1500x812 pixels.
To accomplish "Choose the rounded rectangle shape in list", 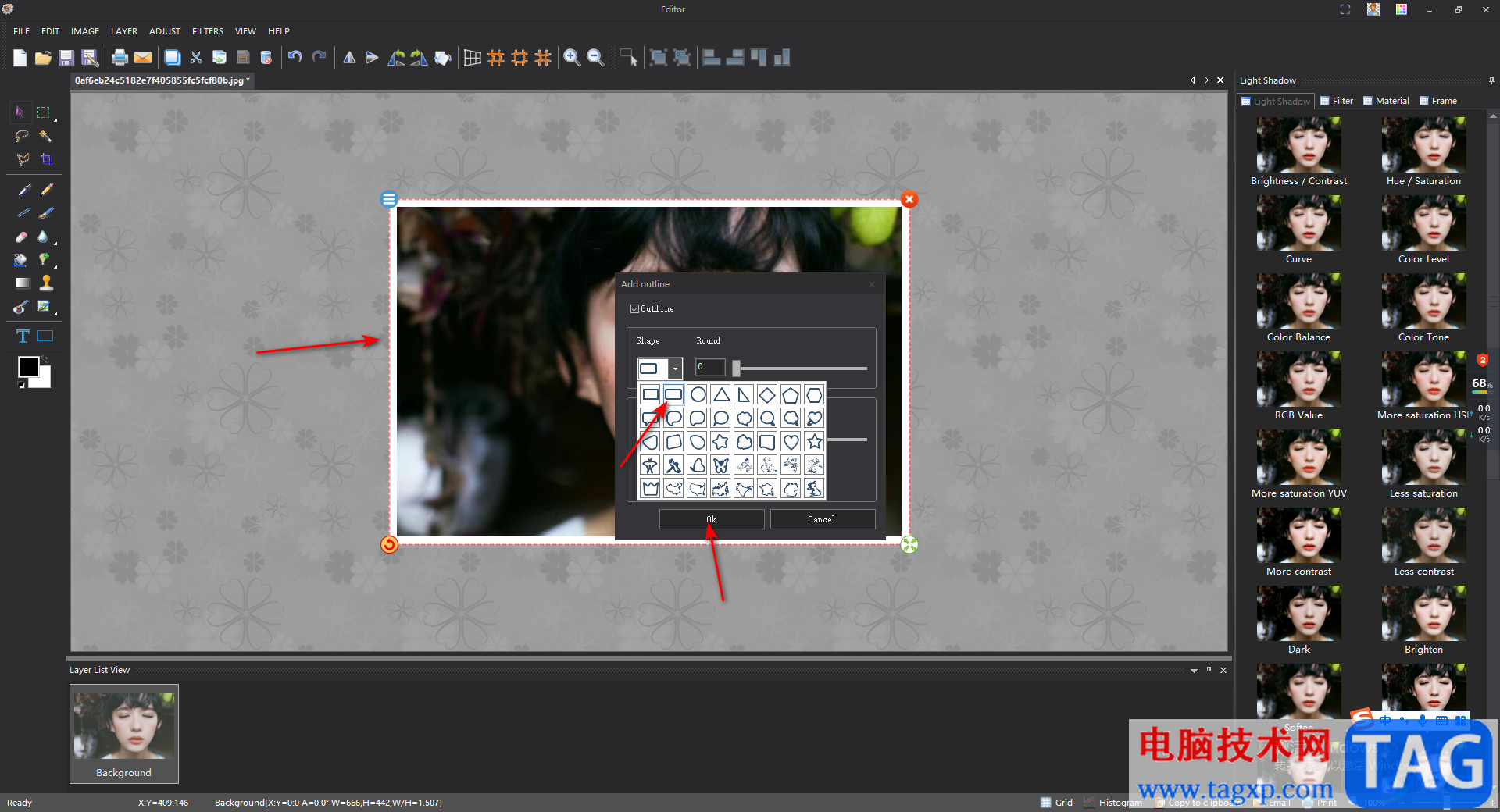I will tap(673, 395).
